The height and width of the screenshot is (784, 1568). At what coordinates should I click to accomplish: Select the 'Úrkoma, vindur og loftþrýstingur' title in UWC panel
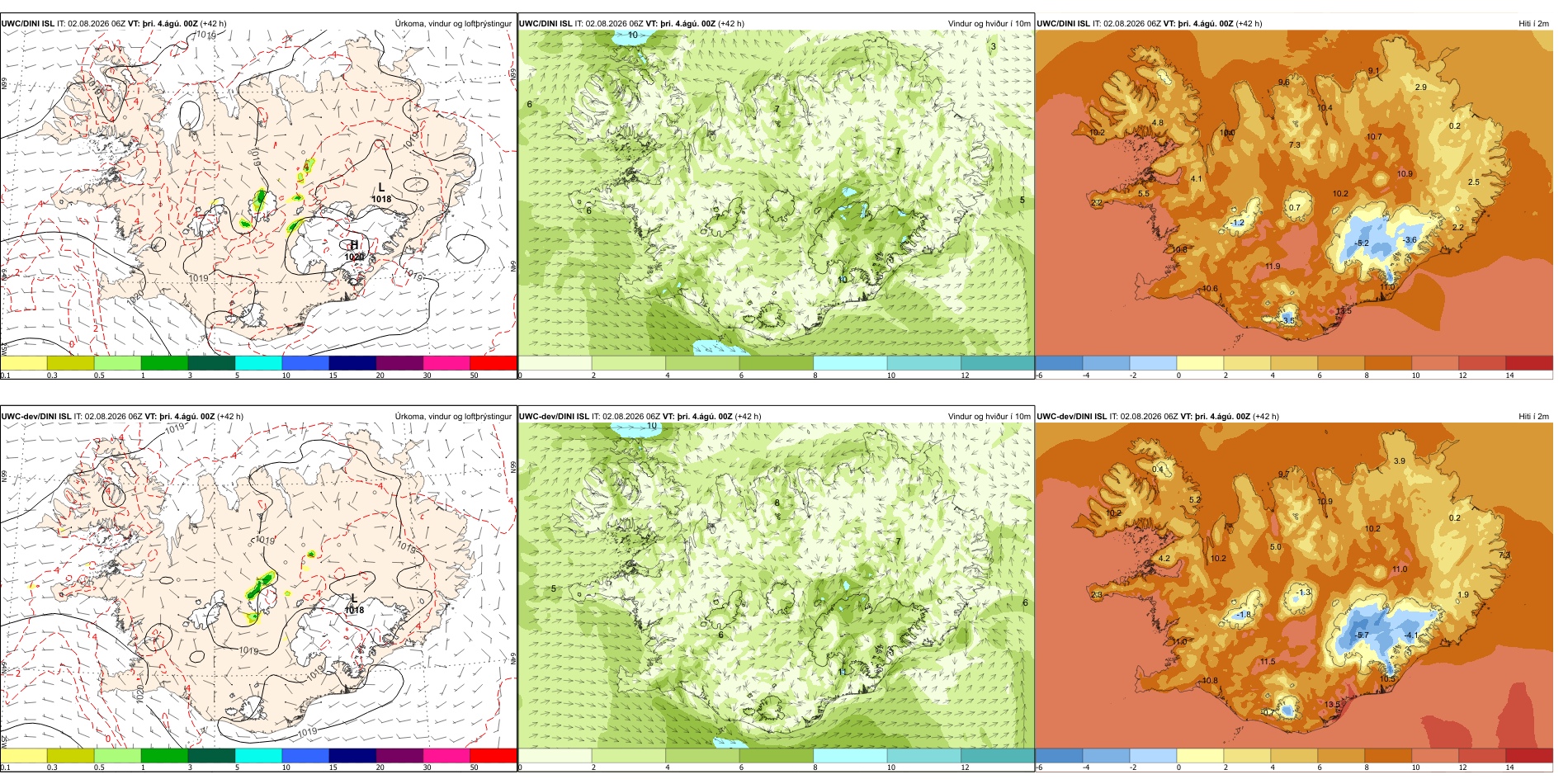coord(453,24)
